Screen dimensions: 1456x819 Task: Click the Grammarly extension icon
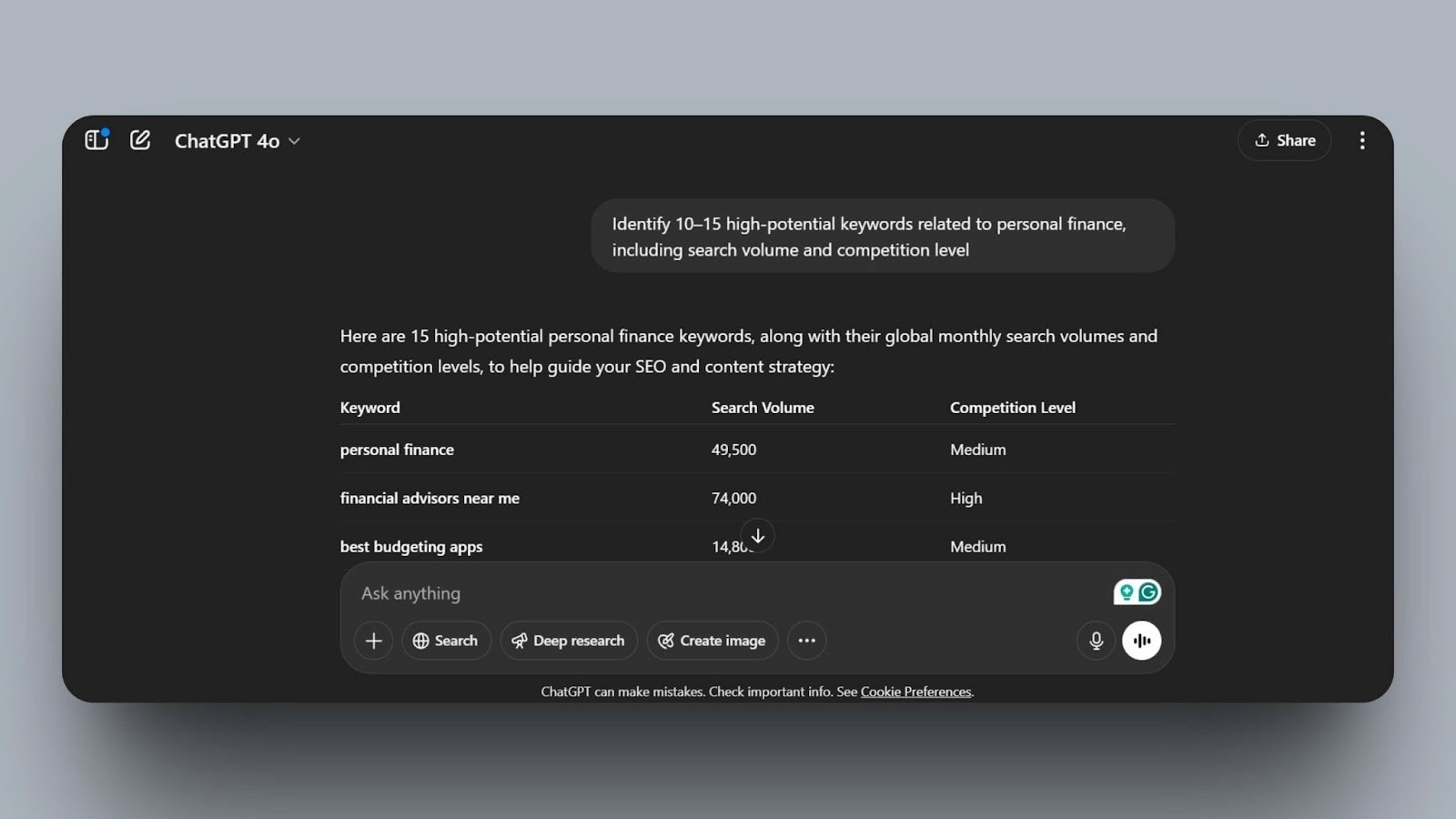(1148, 592)
